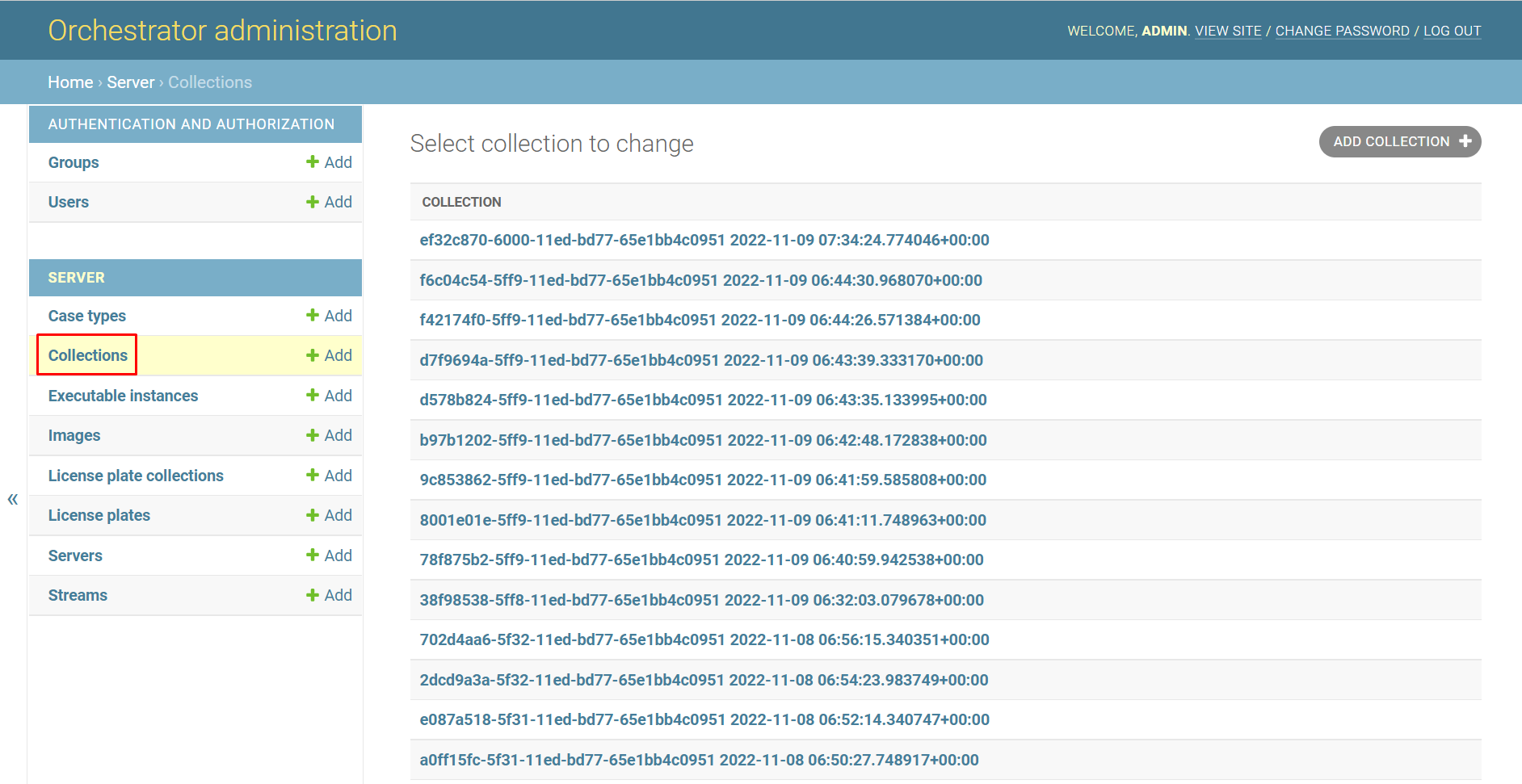Click the Add plus icon for Images
Viewport: 1522px width, 784px height.
(313, 435)
